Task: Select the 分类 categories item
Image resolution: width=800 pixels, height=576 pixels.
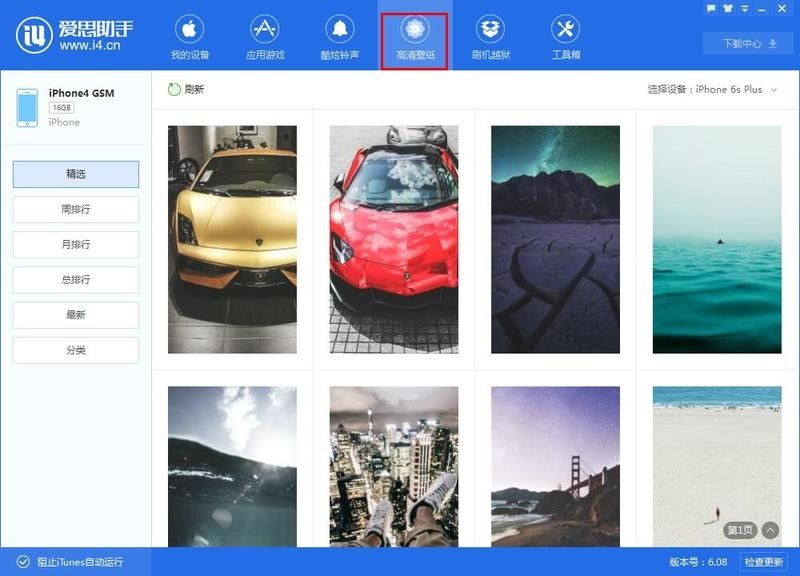Action: 76,350
